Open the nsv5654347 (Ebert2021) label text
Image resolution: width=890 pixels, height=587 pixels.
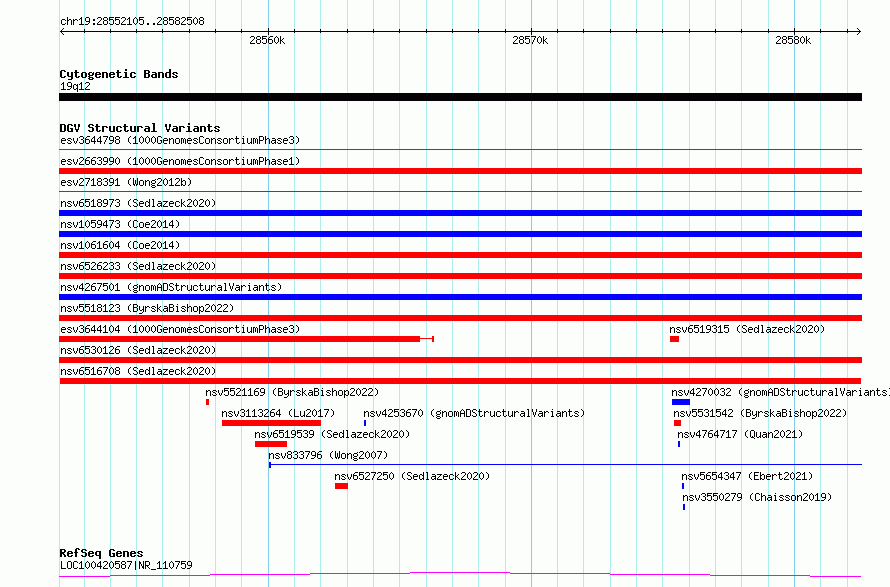(747, 476)
